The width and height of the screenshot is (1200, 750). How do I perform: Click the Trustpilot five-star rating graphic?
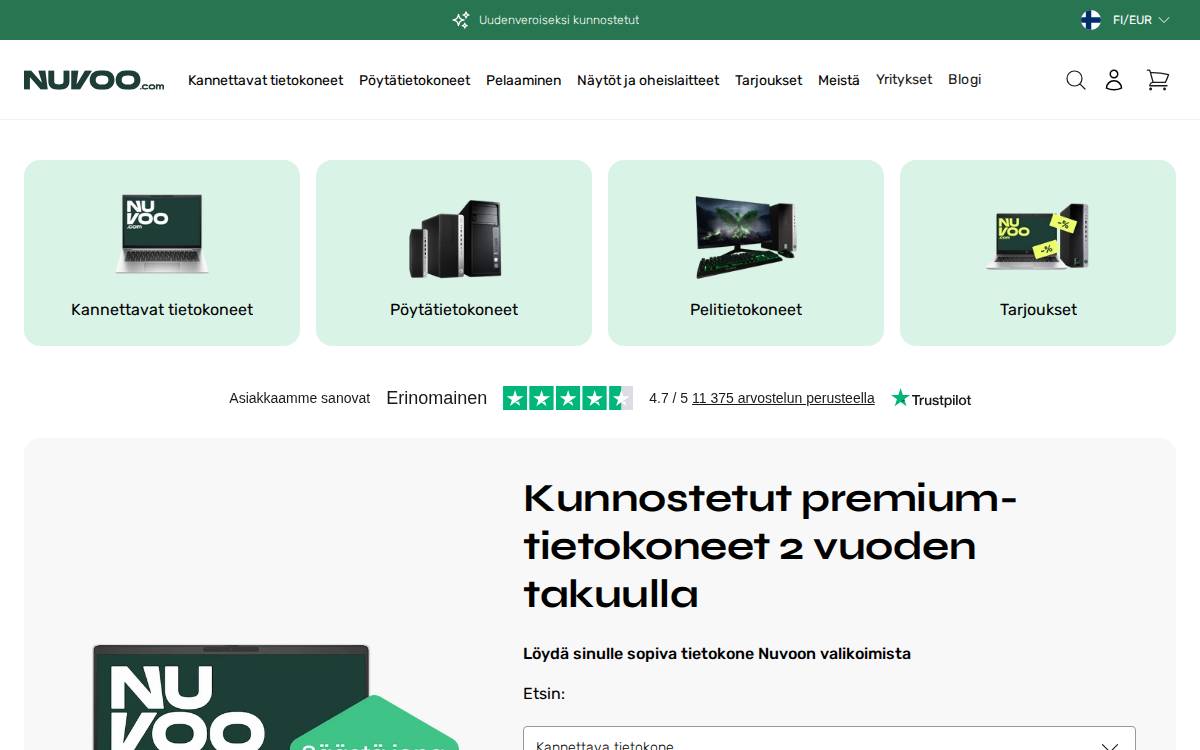(568, 398)
